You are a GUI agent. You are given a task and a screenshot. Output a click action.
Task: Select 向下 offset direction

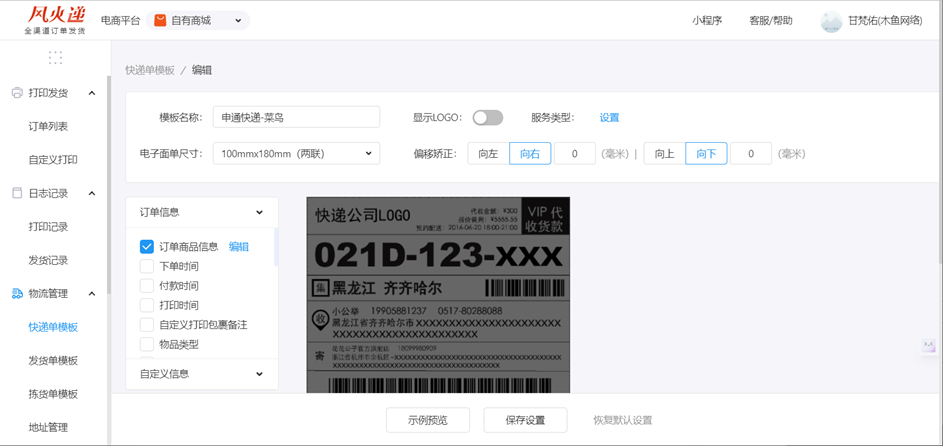tap(706, 154)
